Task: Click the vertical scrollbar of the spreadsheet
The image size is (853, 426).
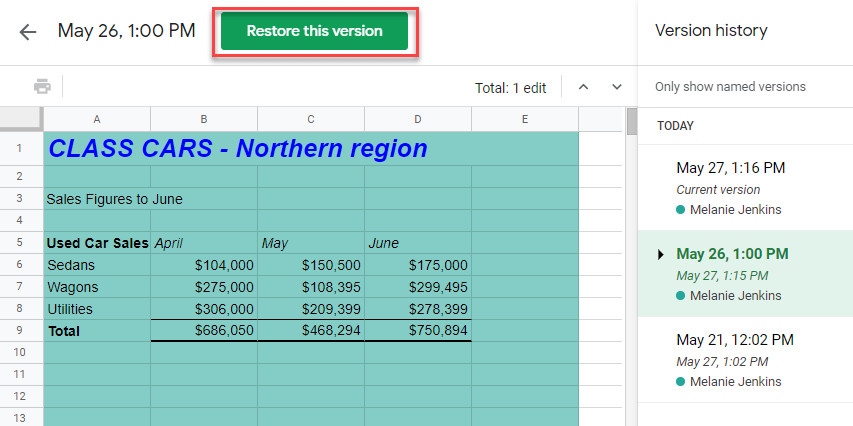Action: pyautogui.click(x=631, y=250)
